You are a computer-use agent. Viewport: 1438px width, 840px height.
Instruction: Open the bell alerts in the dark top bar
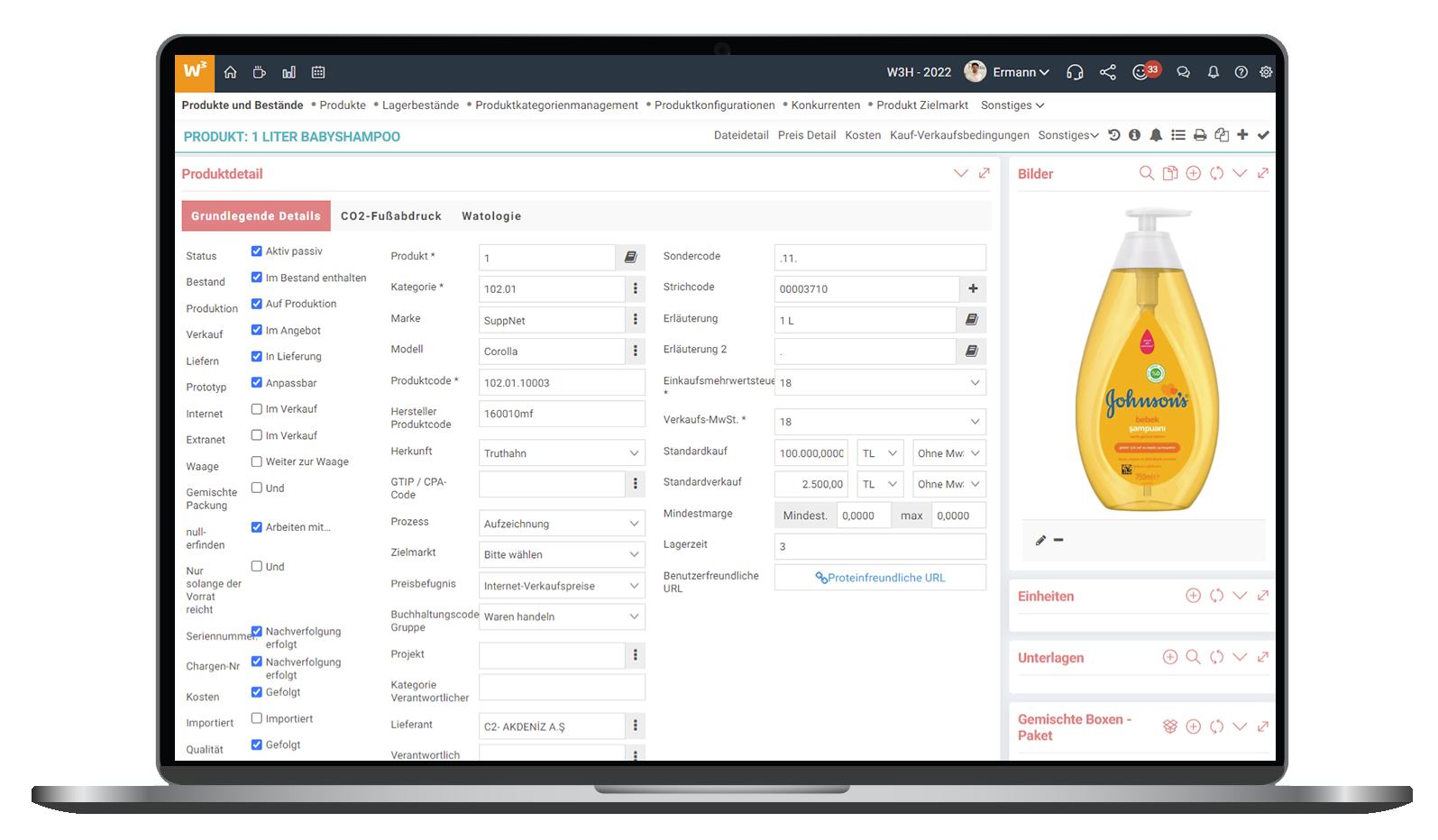pos(1214,72)
